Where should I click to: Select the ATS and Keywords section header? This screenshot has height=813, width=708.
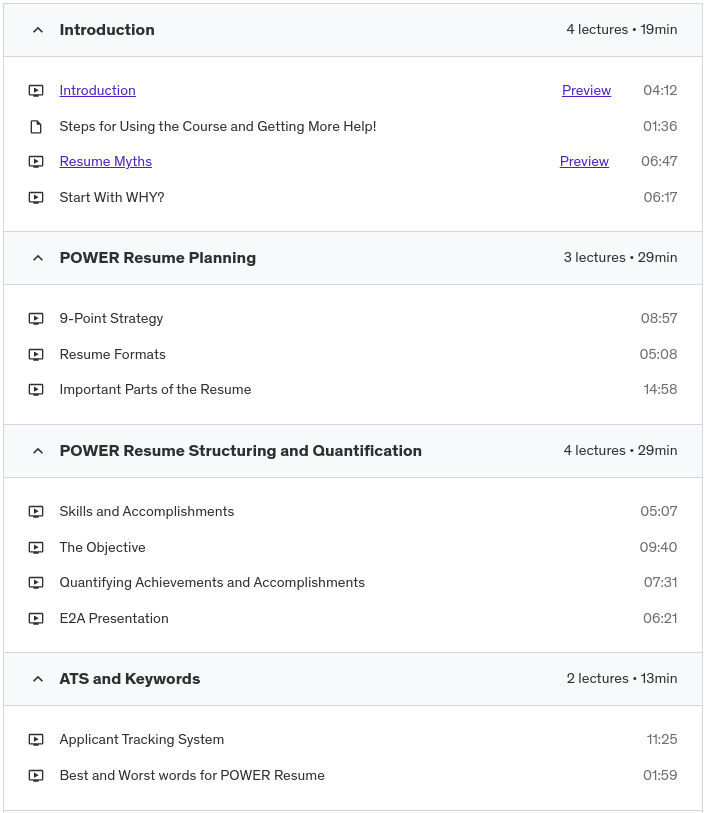click(130, 679)
